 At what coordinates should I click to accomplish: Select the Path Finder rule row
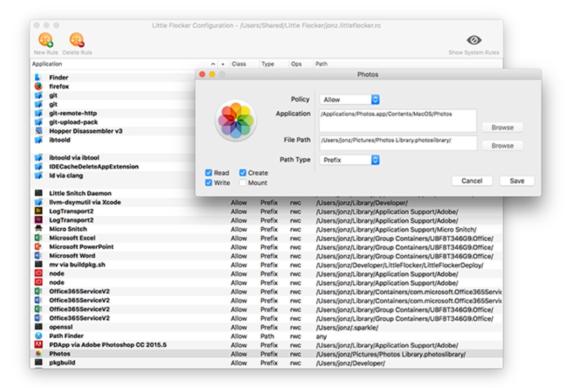click(x=266, y=336)
